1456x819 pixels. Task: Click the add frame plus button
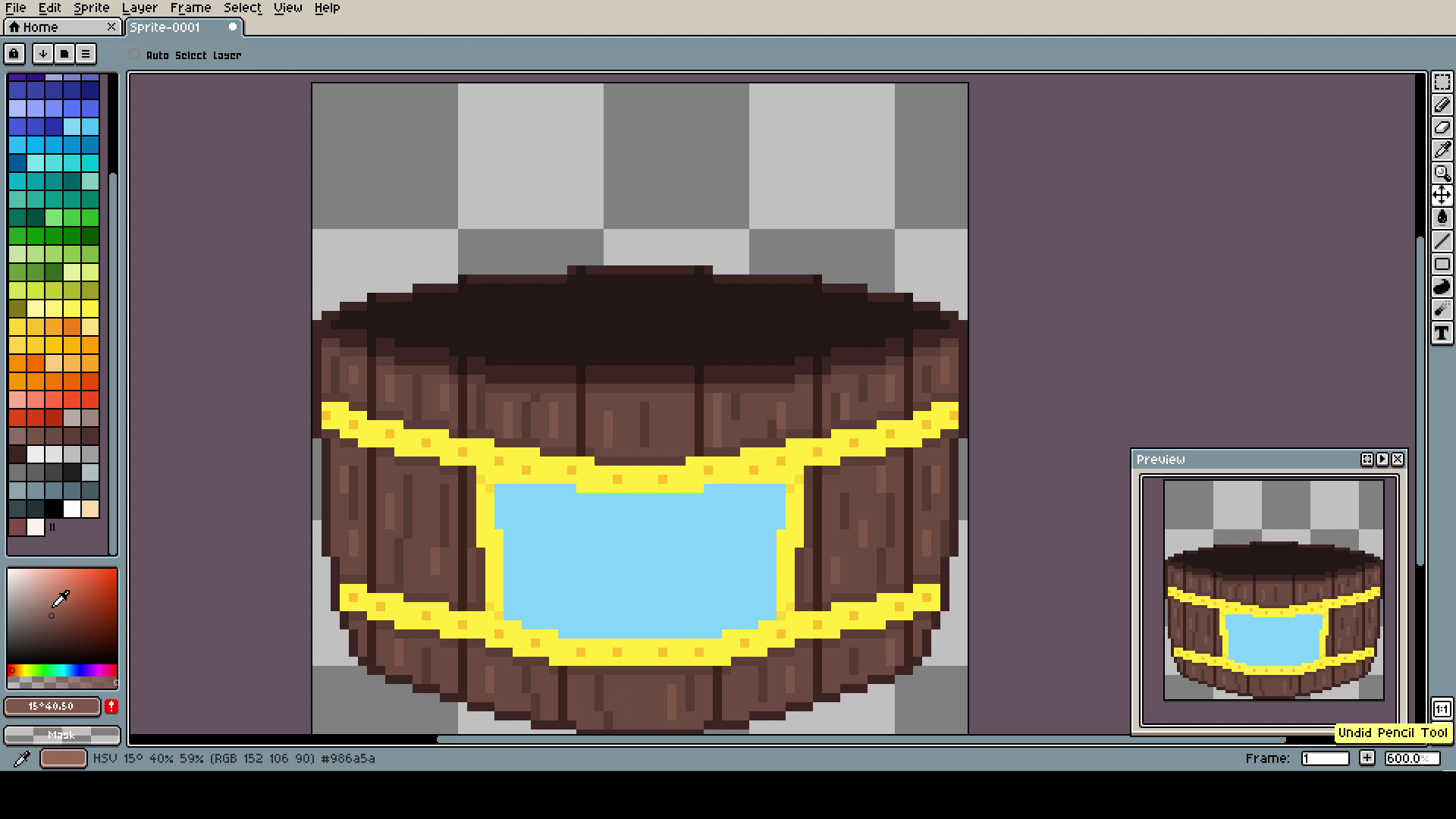[x=1367, y=758]
